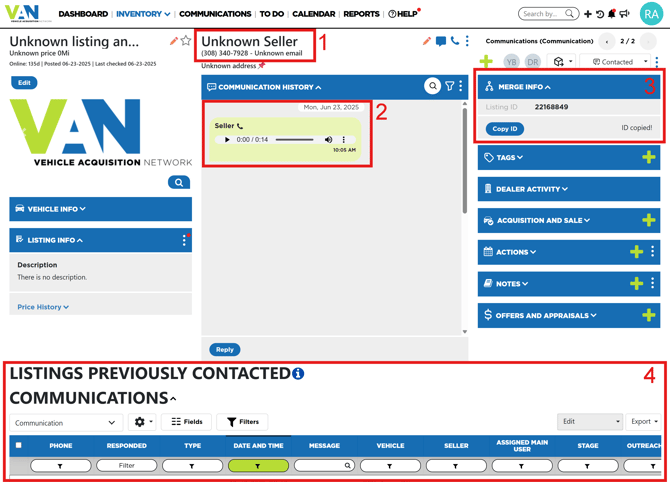Go to the Reports menu item
The image size is (670, 482).
361,14
